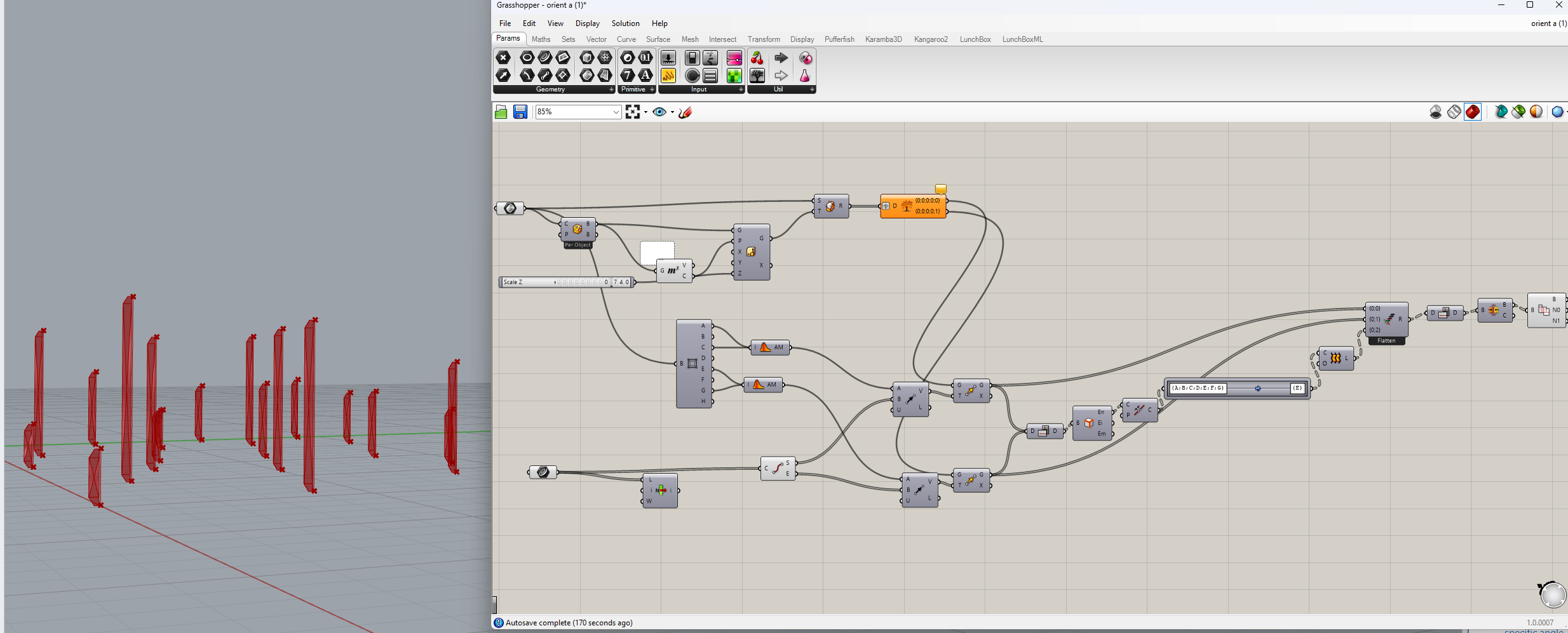Open the Solution menu
This screenshot has height=633, width=1568.
pos(625,23)
